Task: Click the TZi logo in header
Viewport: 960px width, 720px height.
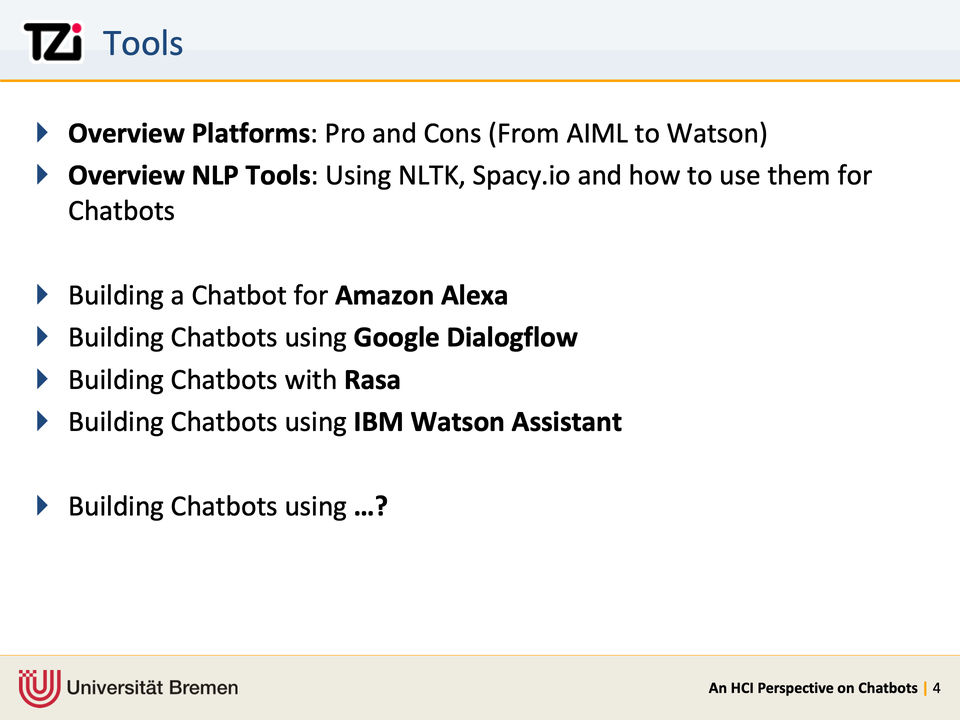Action: (x=52, y=43)
